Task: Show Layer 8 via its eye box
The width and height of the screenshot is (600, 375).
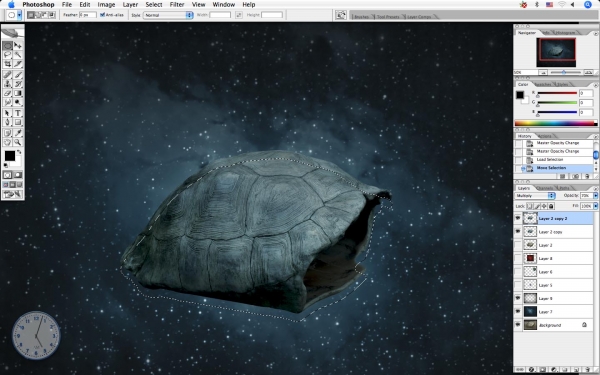Action: (518, 258)
